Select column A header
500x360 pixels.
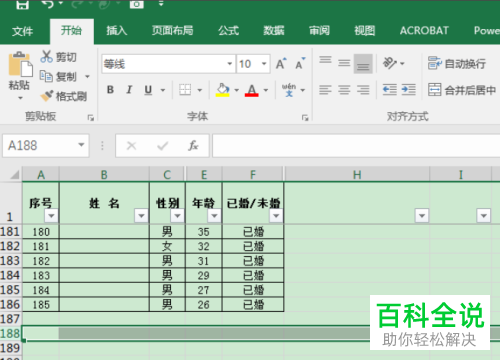(41, 175)
